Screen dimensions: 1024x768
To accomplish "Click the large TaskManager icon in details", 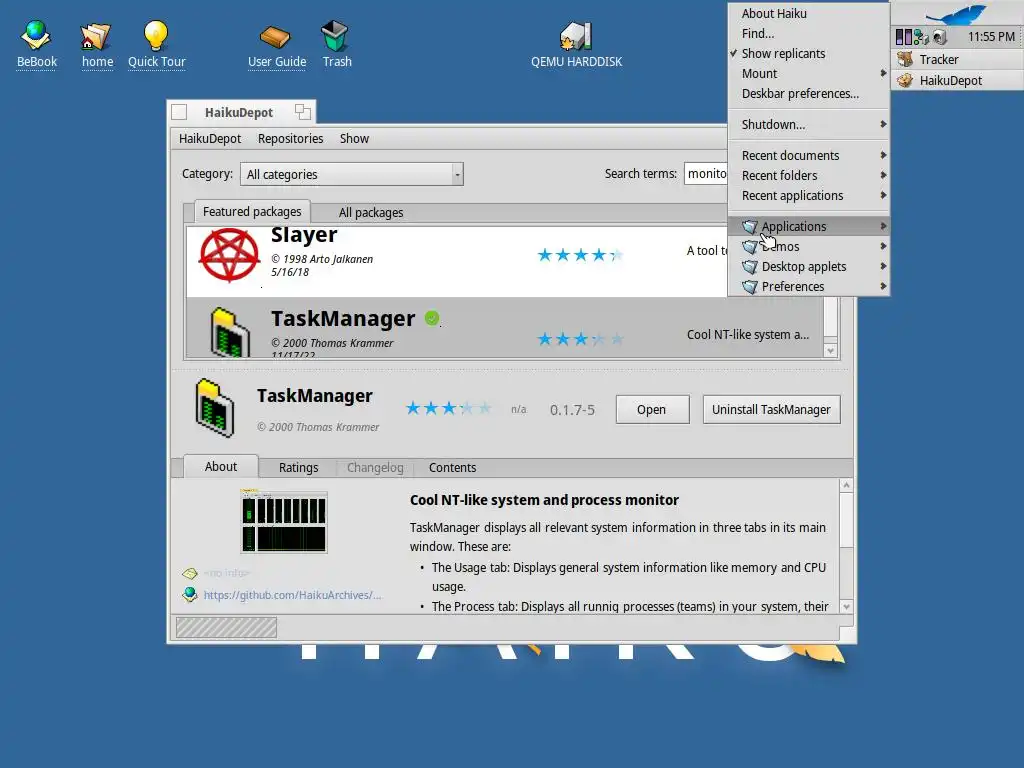I will pyautogui.click(x=214, y=408).
